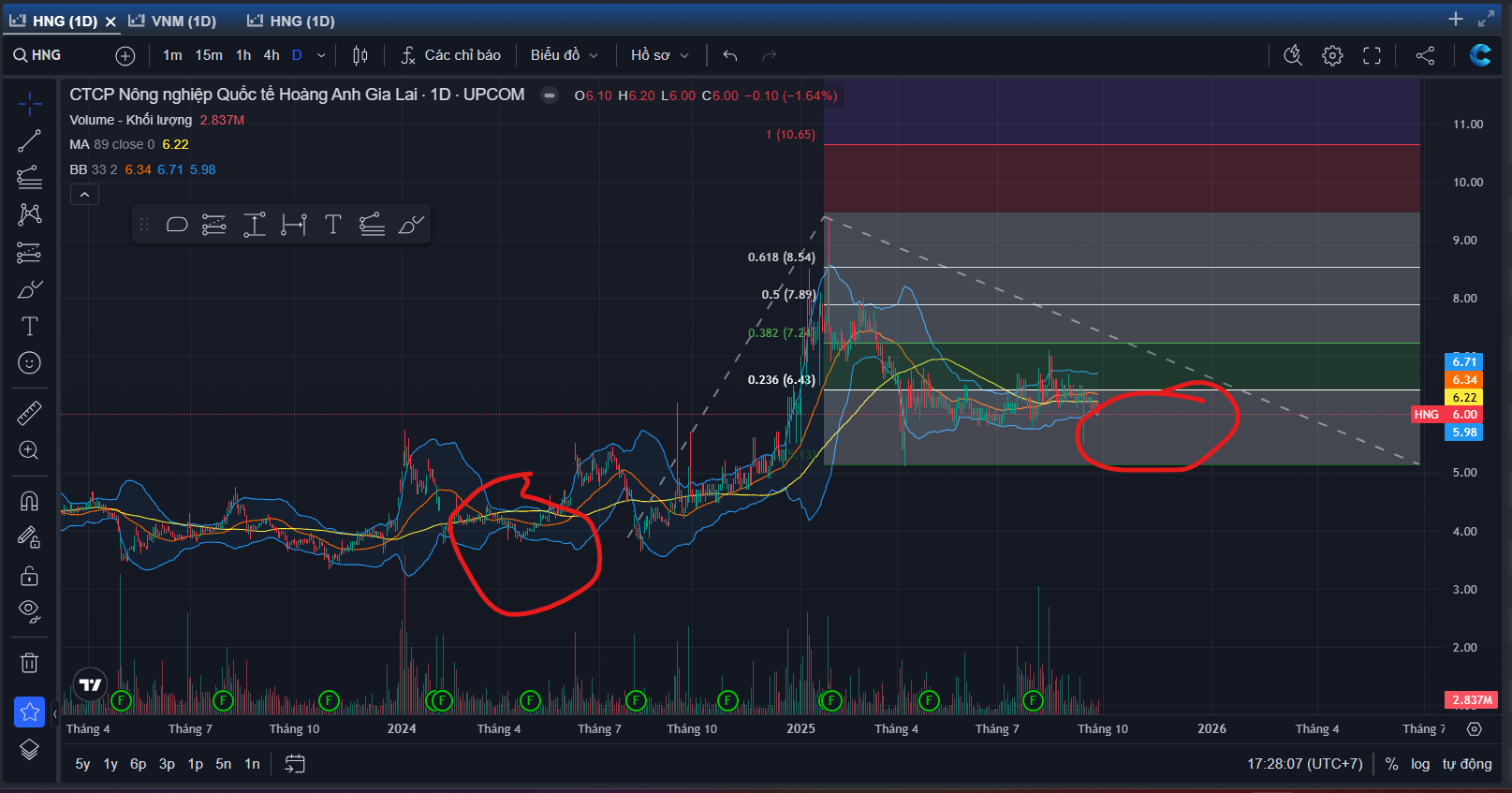Screen dimensions: 1512x793
Task: Collapse the indicator legend with chevron
Action: pos(84,195)
